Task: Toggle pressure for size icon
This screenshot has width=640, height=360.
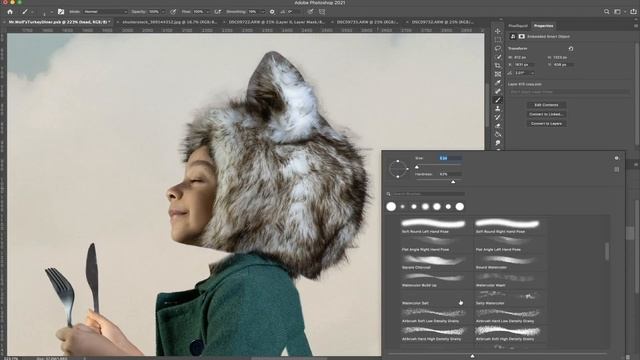Action: coord(311,12)
